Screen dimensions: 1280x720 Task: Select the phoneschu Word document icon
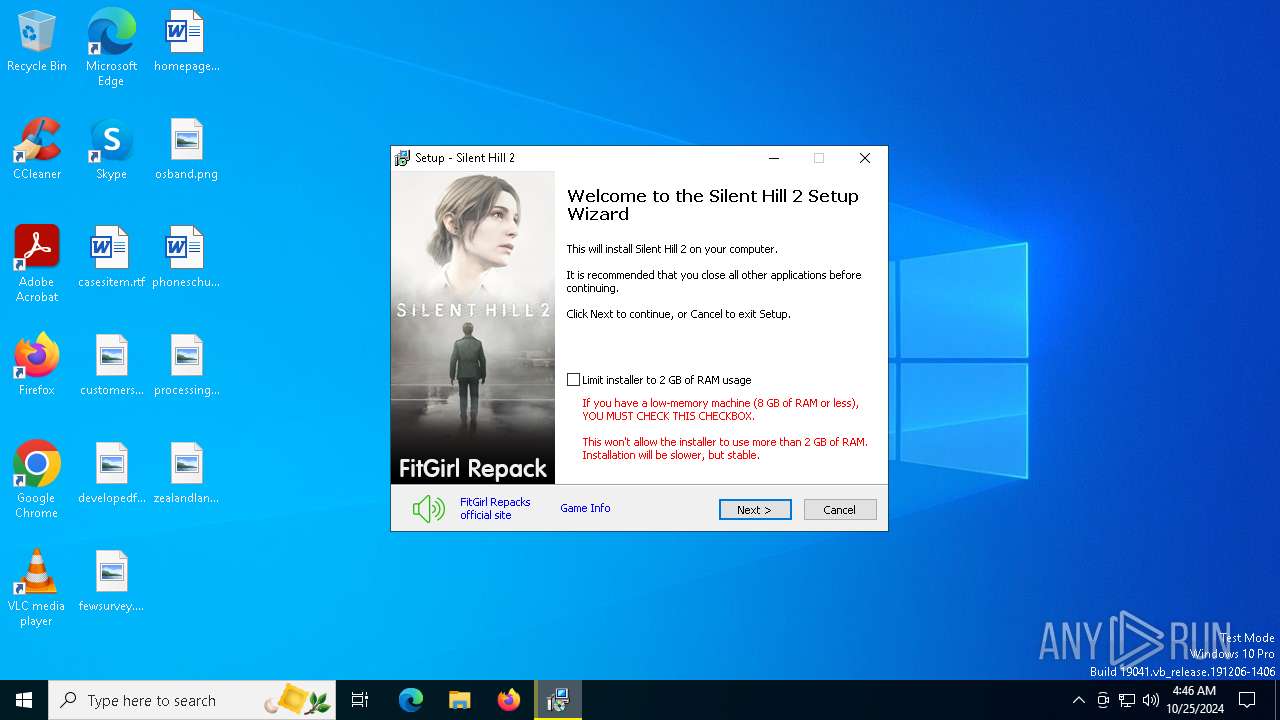186,258
